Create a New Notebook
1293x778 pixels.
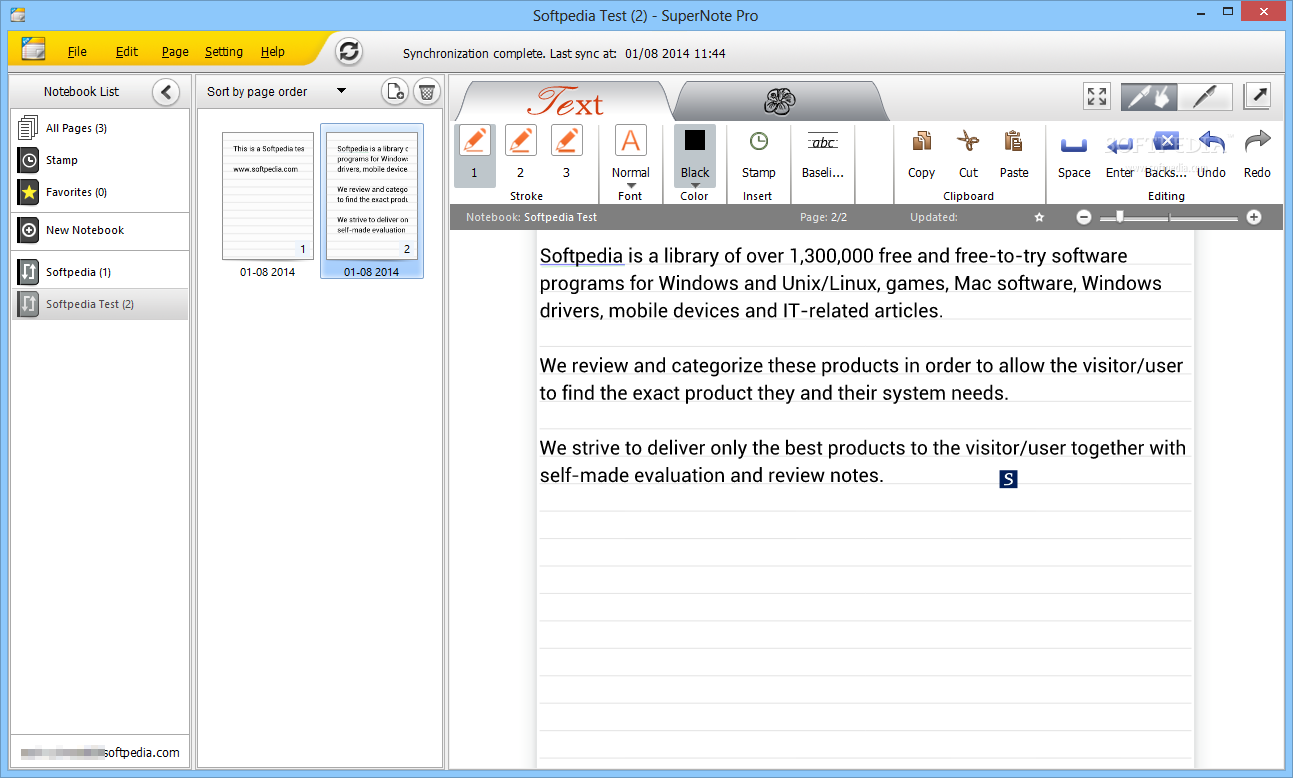pyautogui.click(x=100, y=230)
